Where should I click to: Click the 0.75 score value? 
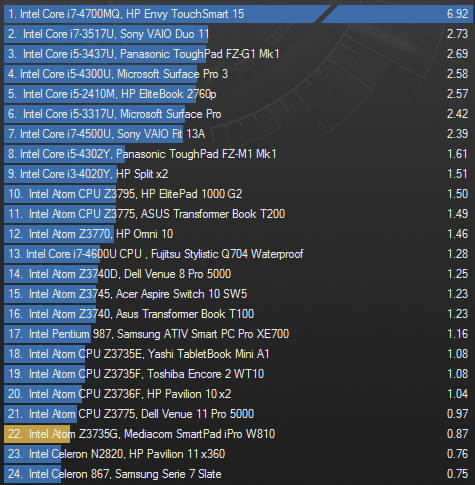tap(457, 474)
